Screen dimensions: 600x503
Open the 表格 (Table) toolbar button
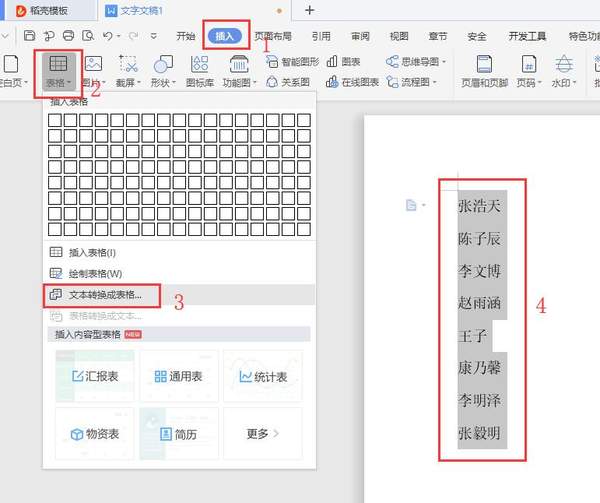tap(58, 70)
